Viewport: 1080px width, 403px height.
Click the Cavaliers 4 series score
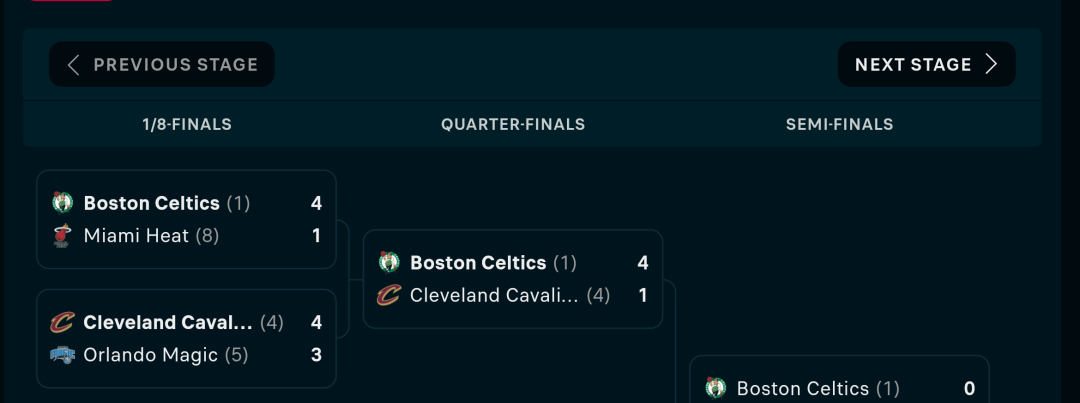click(x=316, y=322)
